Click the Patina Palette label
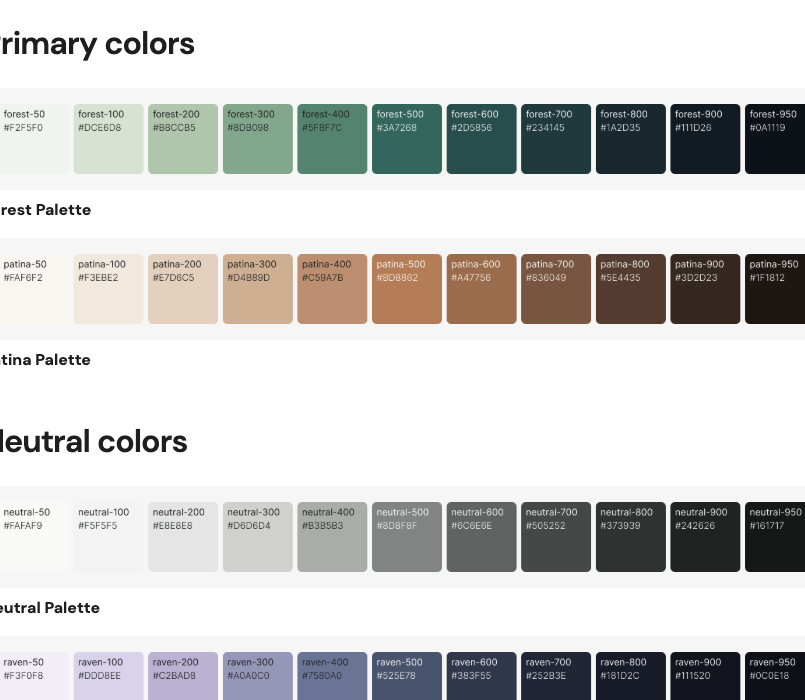The image size is (805, 700). (x=45, y=360)
